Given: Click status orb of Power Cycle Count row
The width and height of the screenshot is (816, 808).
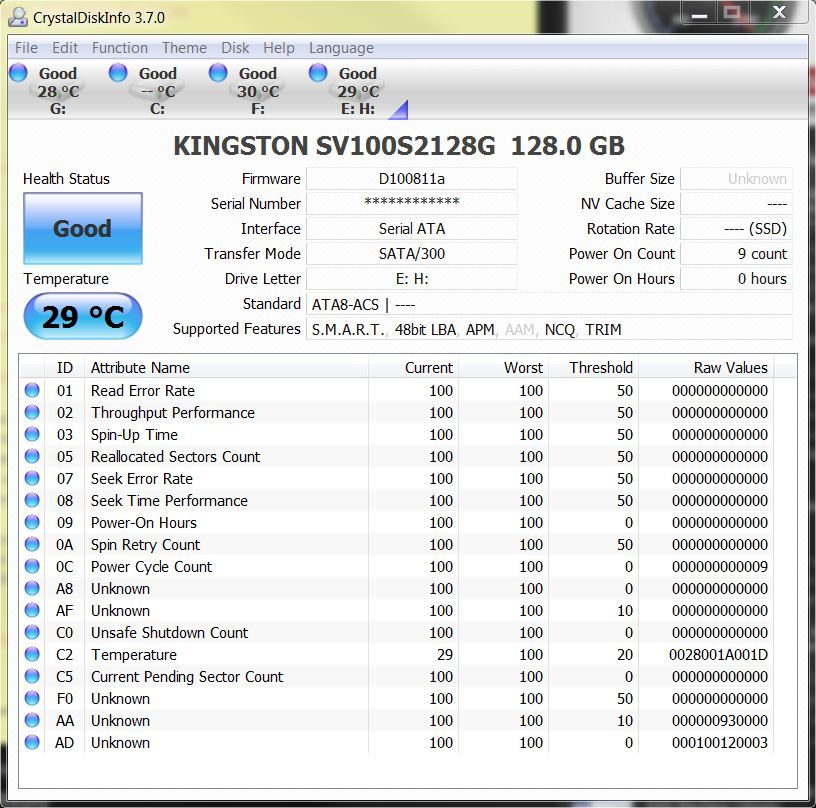Looking at the screenshot, I should tap(32, 566).
